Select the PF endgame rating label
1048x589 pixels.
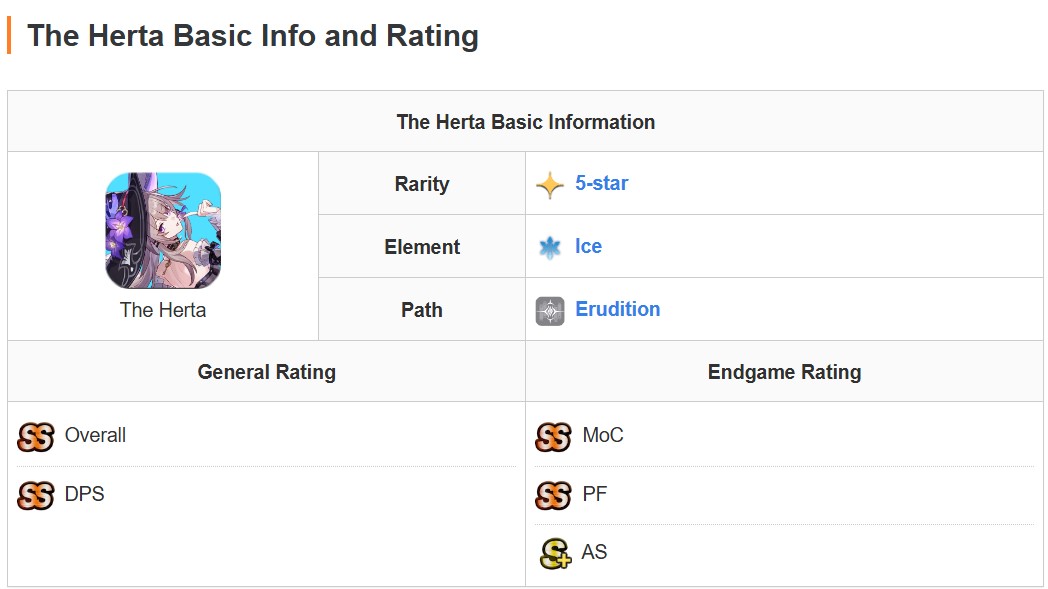(595, 494)
